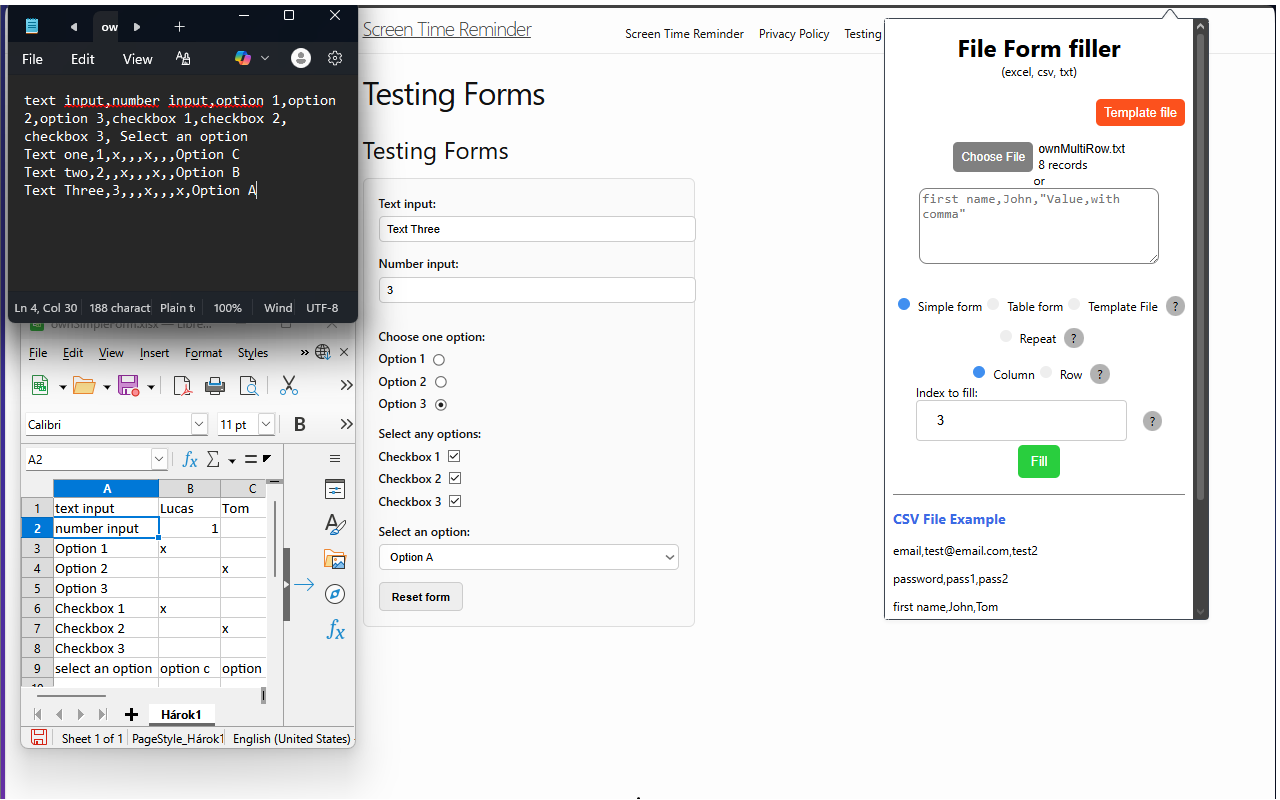Expand the Sum function dropdown arrow
Screen dimensions: 1280x800
(232, 460)
